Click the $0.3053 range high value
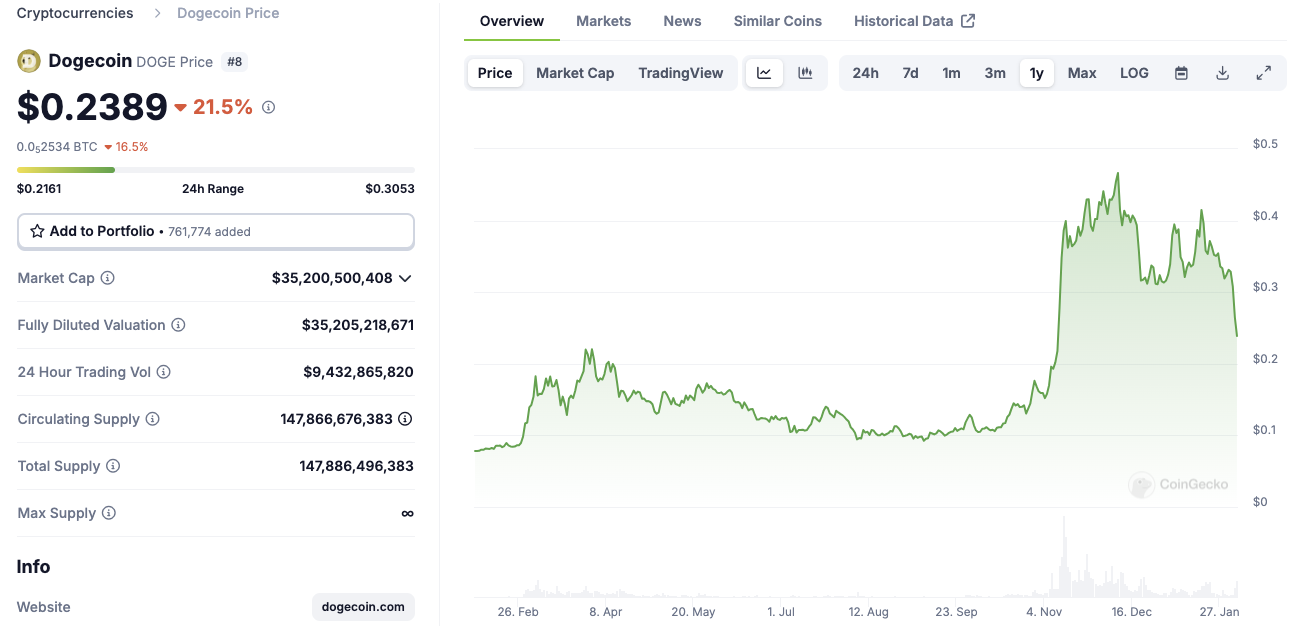Viewport: 1302px width, 626px height. coord(390,188)
